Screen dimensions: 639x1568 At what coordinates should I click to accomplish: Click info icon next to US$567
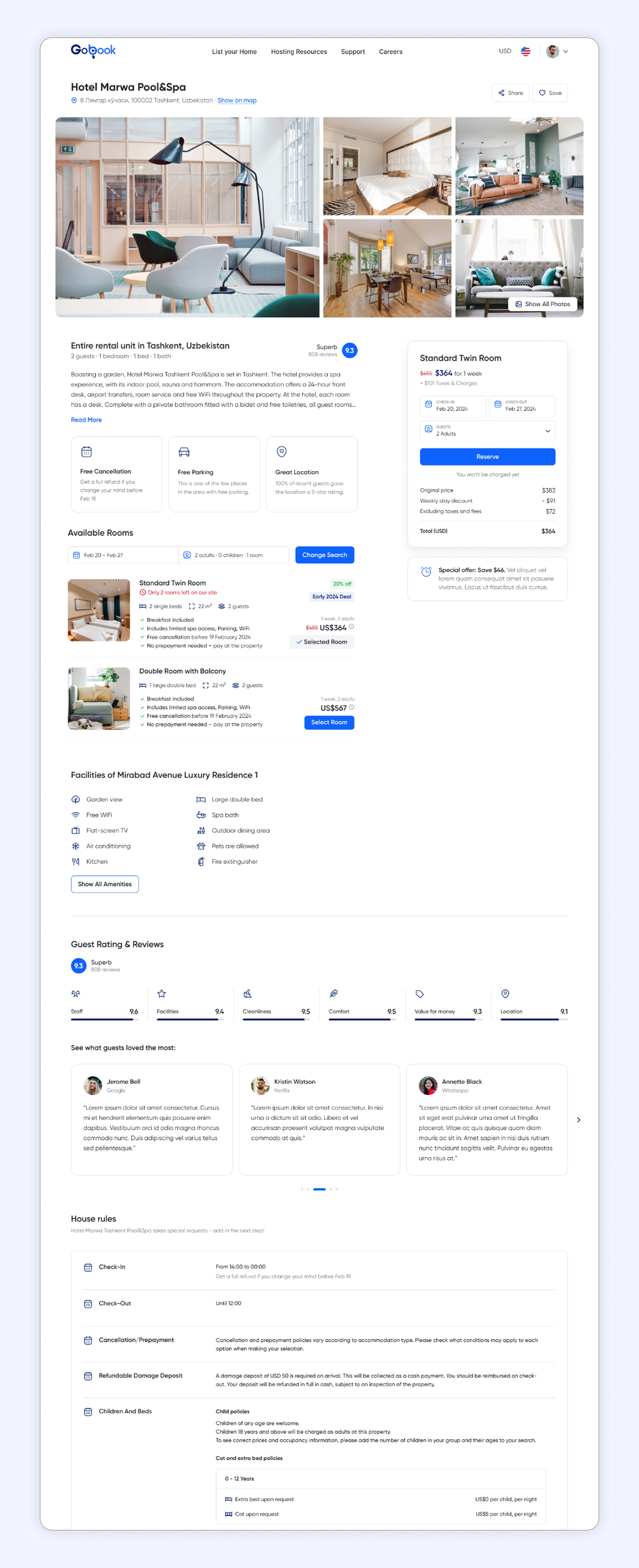tap(352, 707)
